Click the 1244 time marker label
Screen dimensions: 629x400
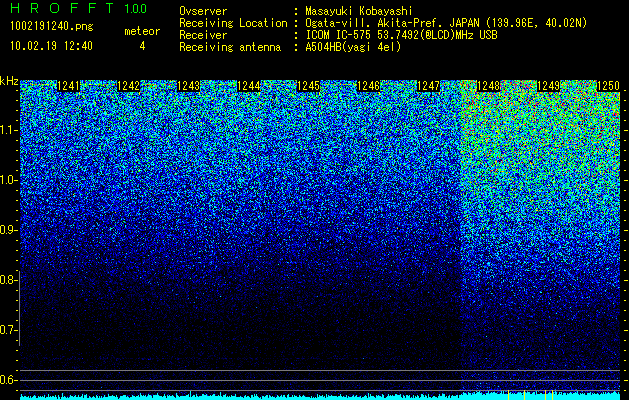249,86
